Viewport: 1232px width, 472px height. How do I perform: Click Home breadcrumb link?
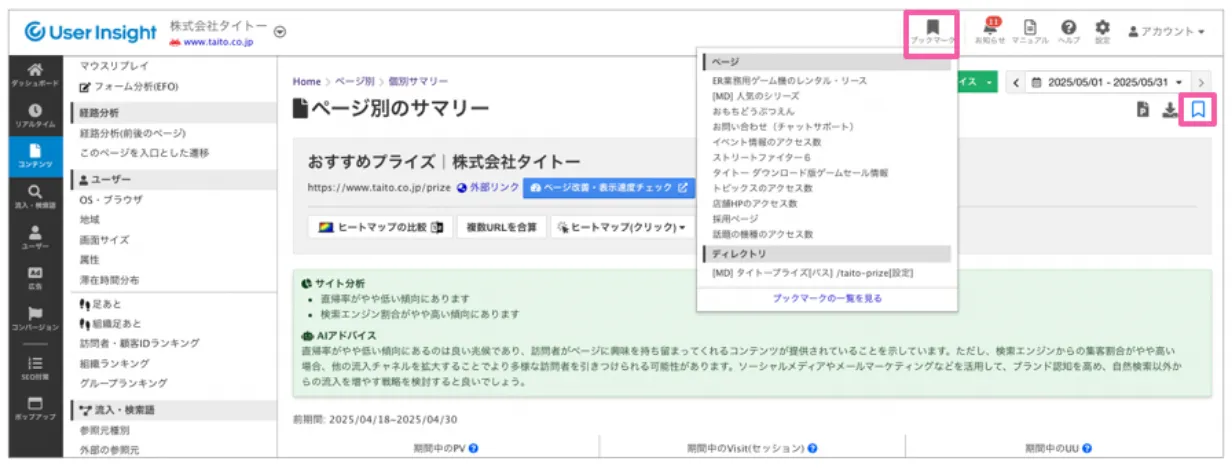point(307,81)
